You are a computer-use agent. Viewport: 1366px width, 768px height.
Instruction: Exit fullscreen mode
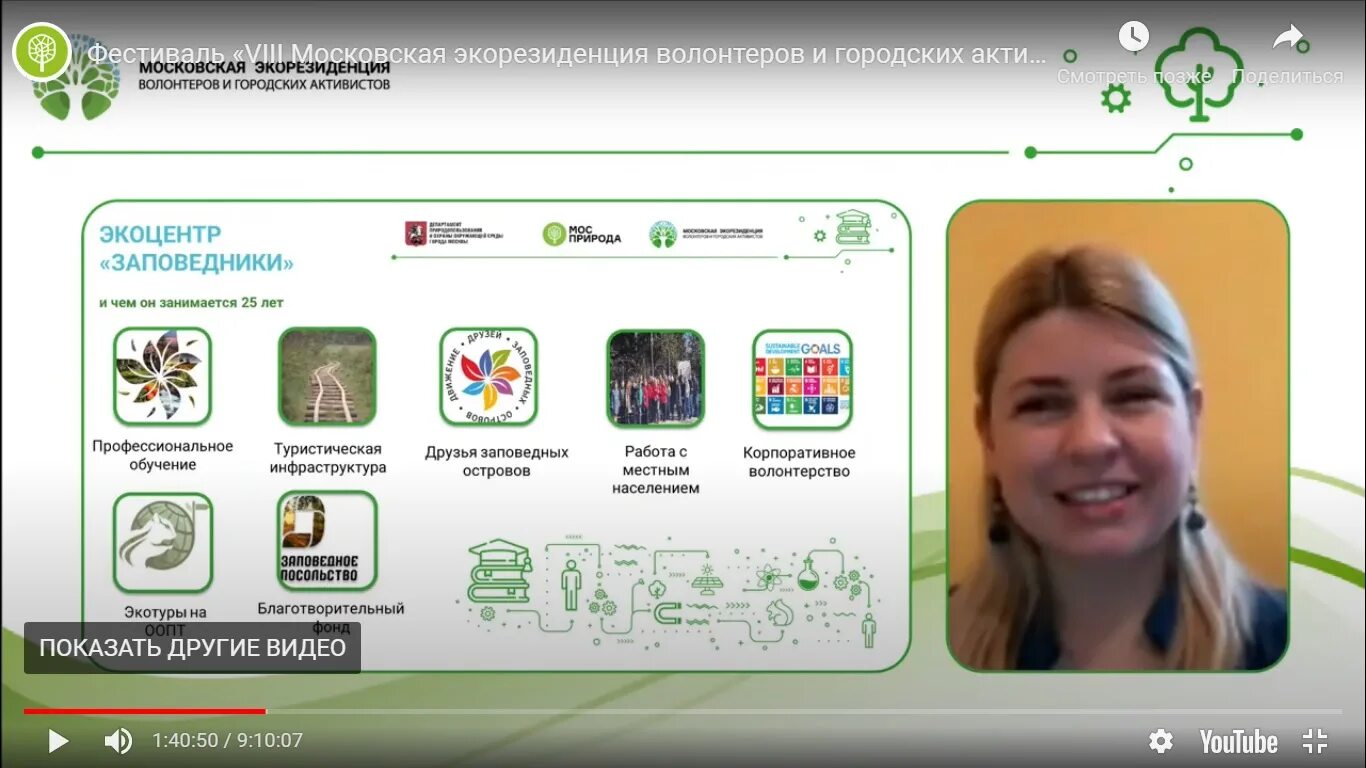point(1315,741)
